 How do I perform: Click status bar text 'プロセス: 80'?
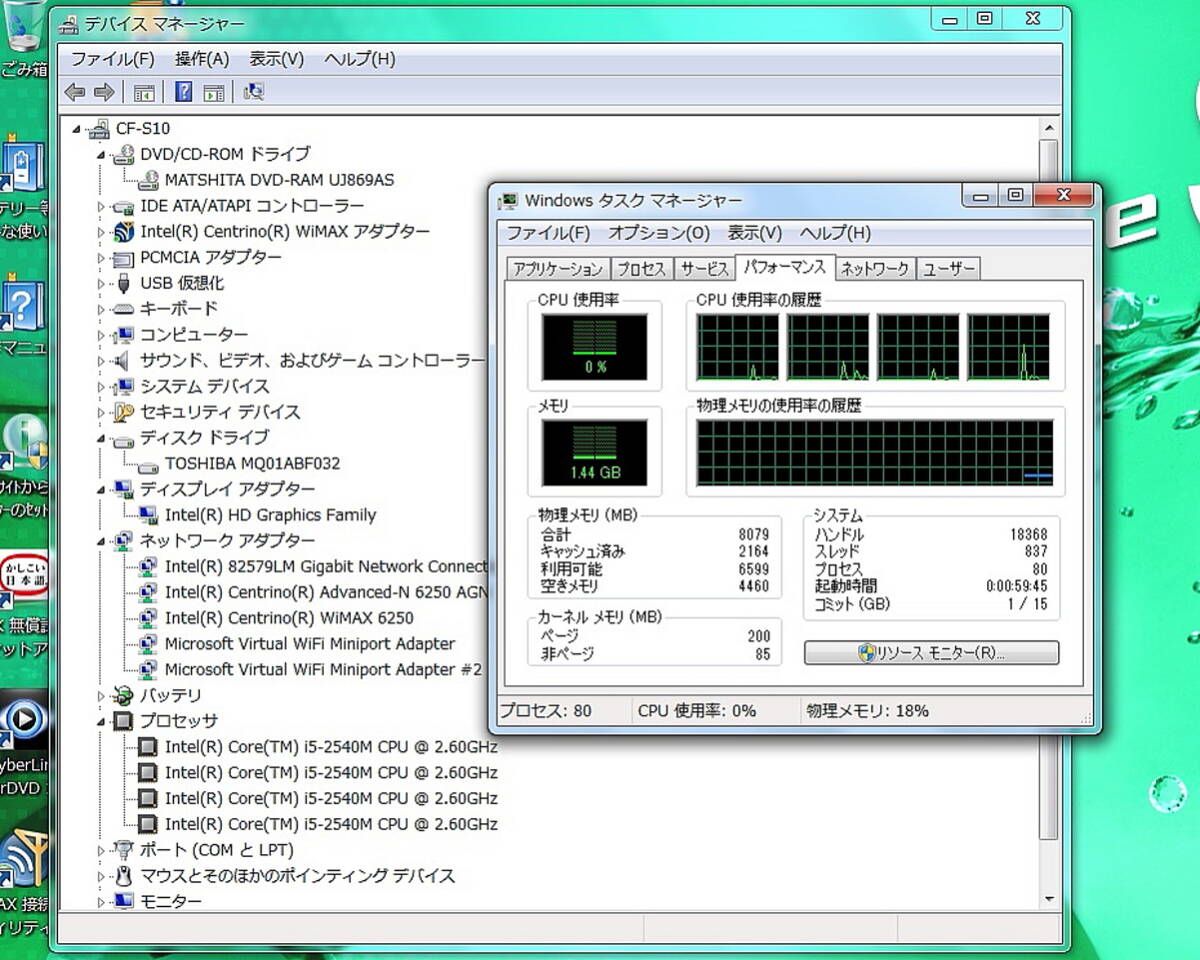[546, 711]
